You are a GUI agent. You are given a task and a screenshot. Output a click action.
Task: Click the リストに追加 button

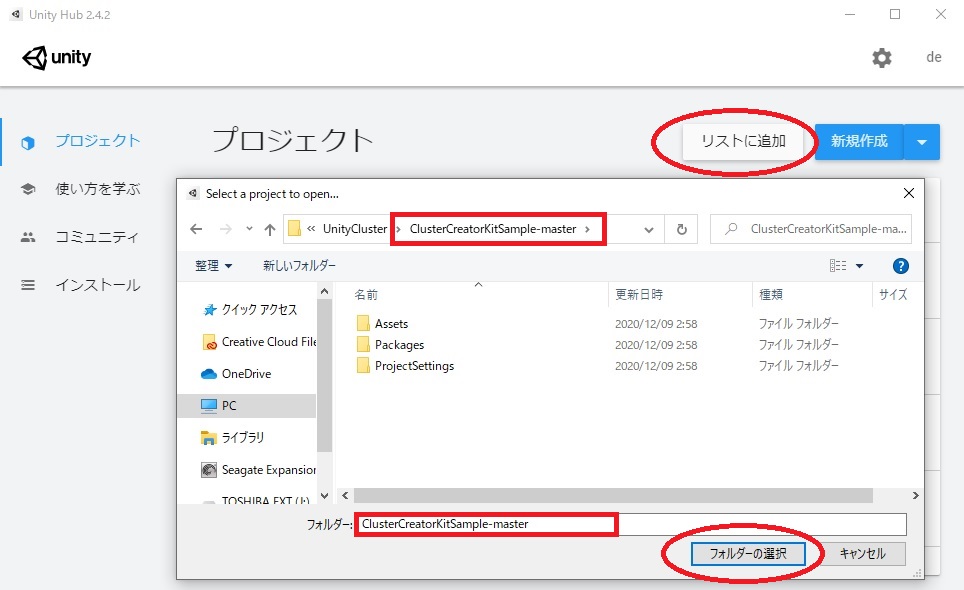pyautogui.click(x=743, y=141)
